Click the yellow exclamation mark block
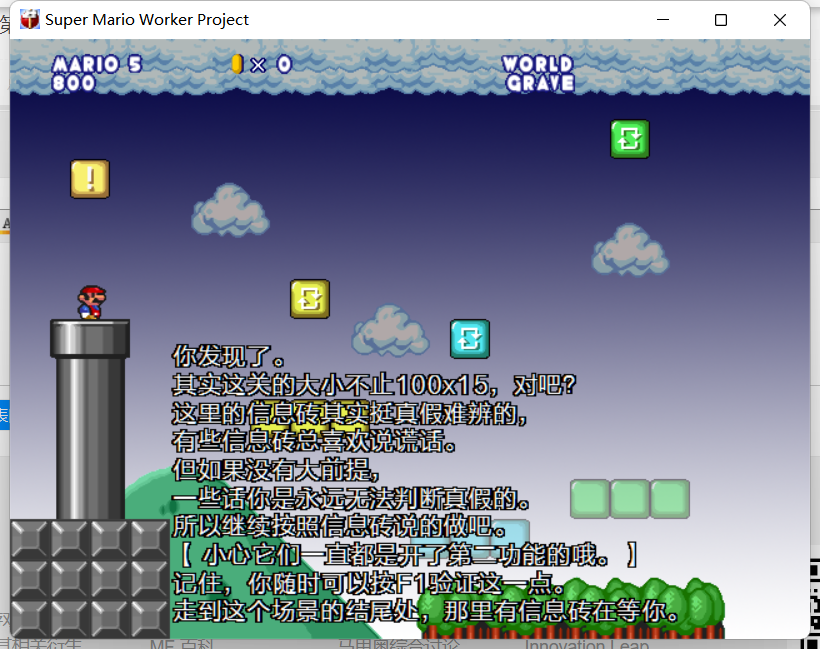Image resolution: width=820 pixels, height=649 pixels. (90, 179)
